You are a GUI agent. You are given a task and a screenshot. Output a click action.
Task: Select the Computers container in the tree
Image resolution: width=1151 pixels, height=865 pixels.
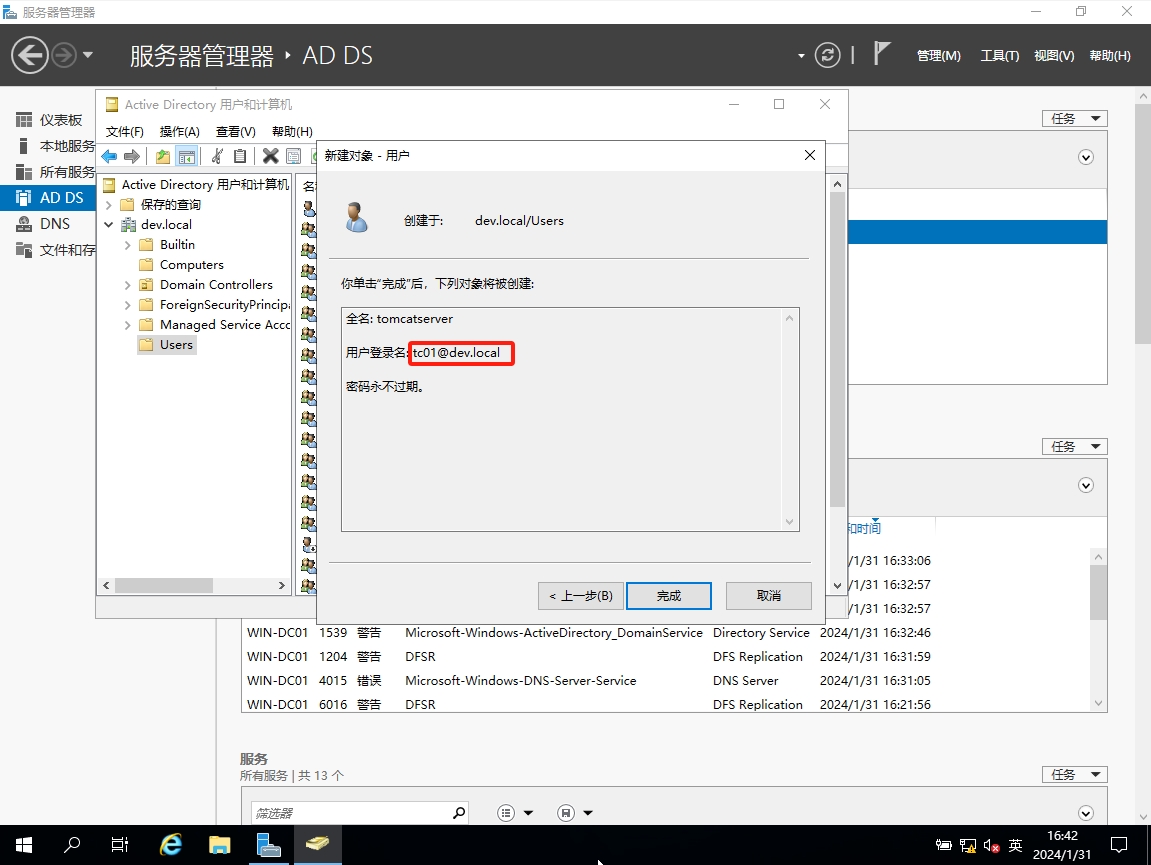coord(191,265)
